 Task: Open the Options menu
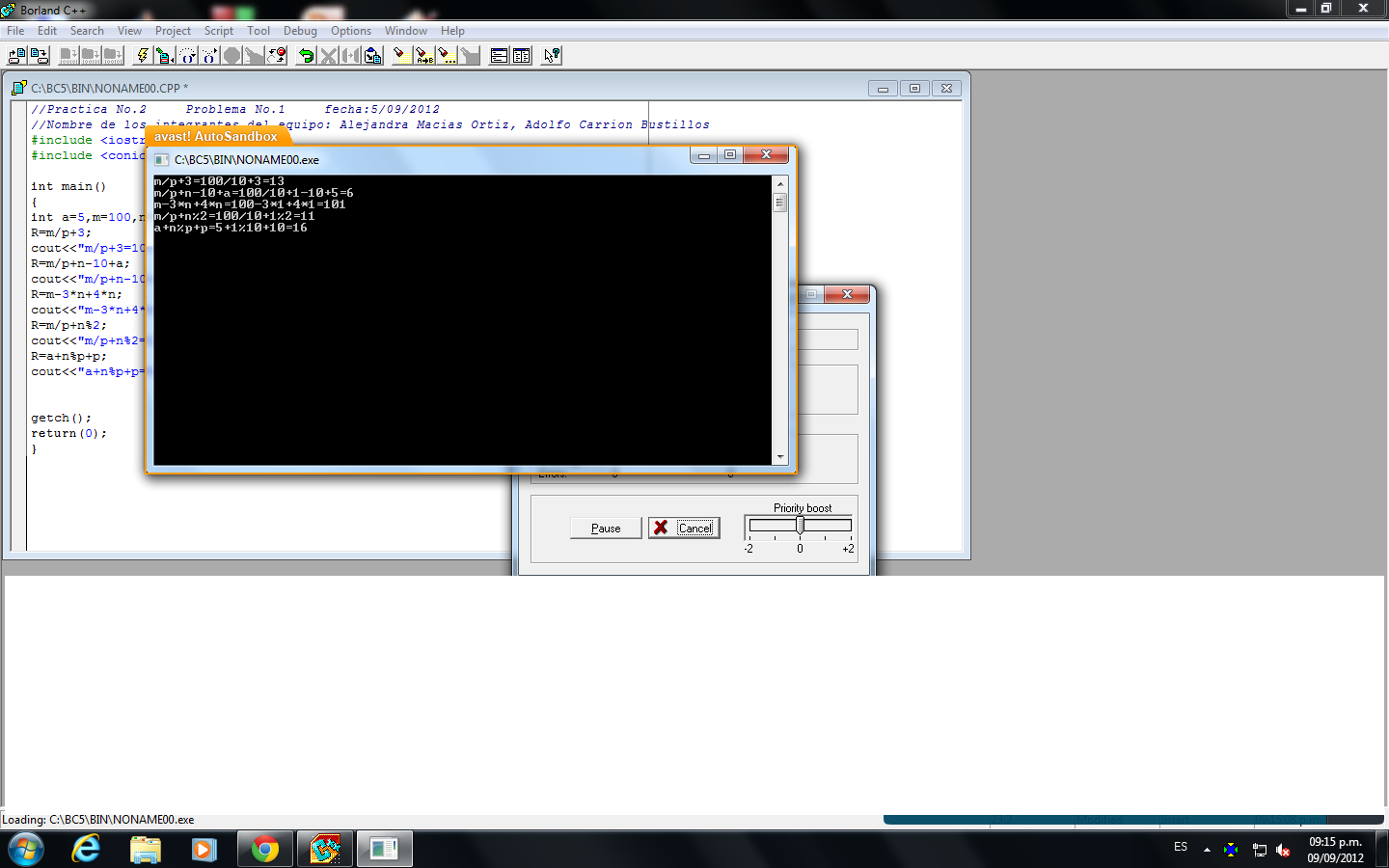coord(351,30)
